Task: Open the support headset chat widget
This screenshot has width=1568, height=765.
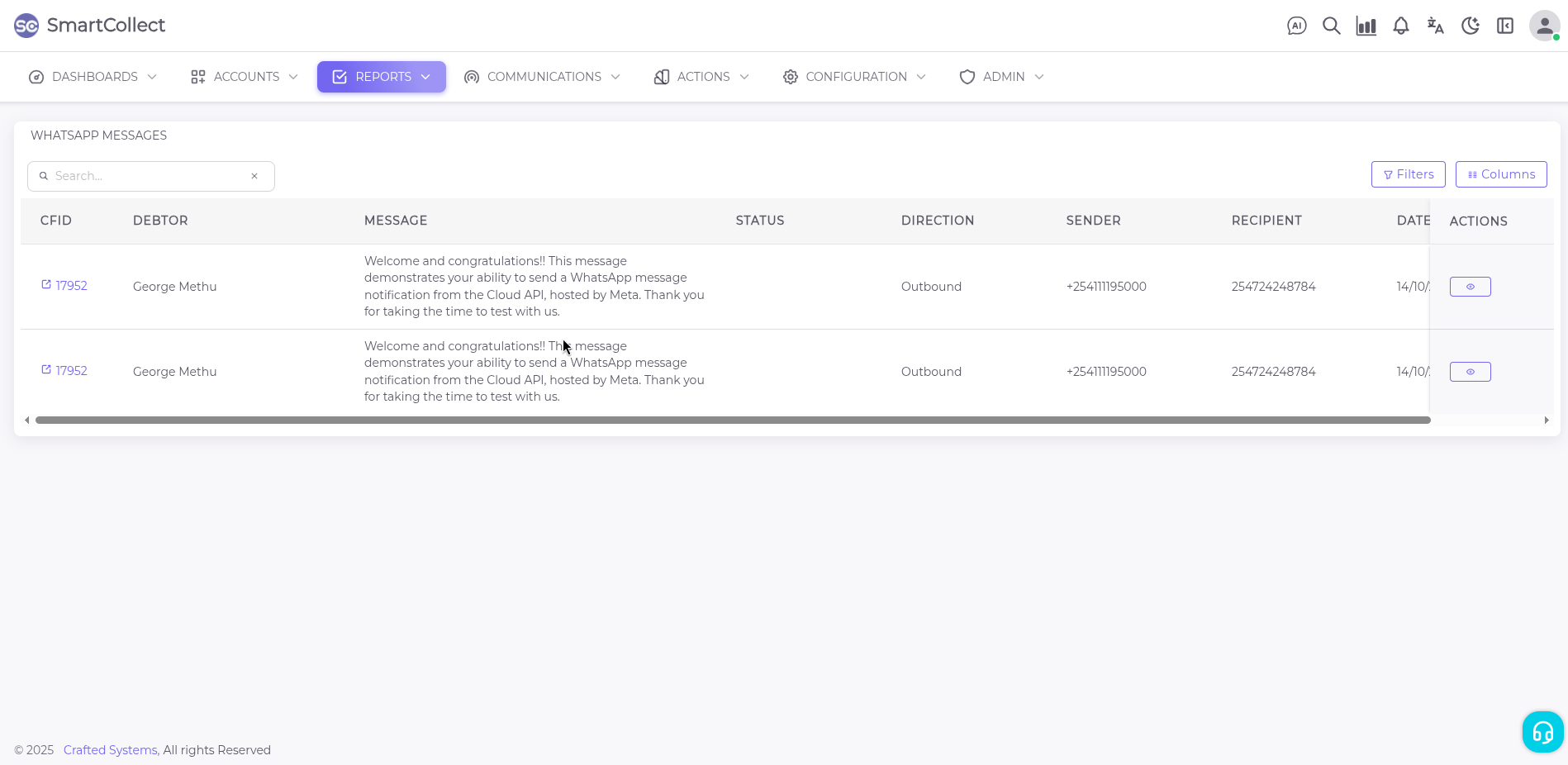Action: [1542, 731]
